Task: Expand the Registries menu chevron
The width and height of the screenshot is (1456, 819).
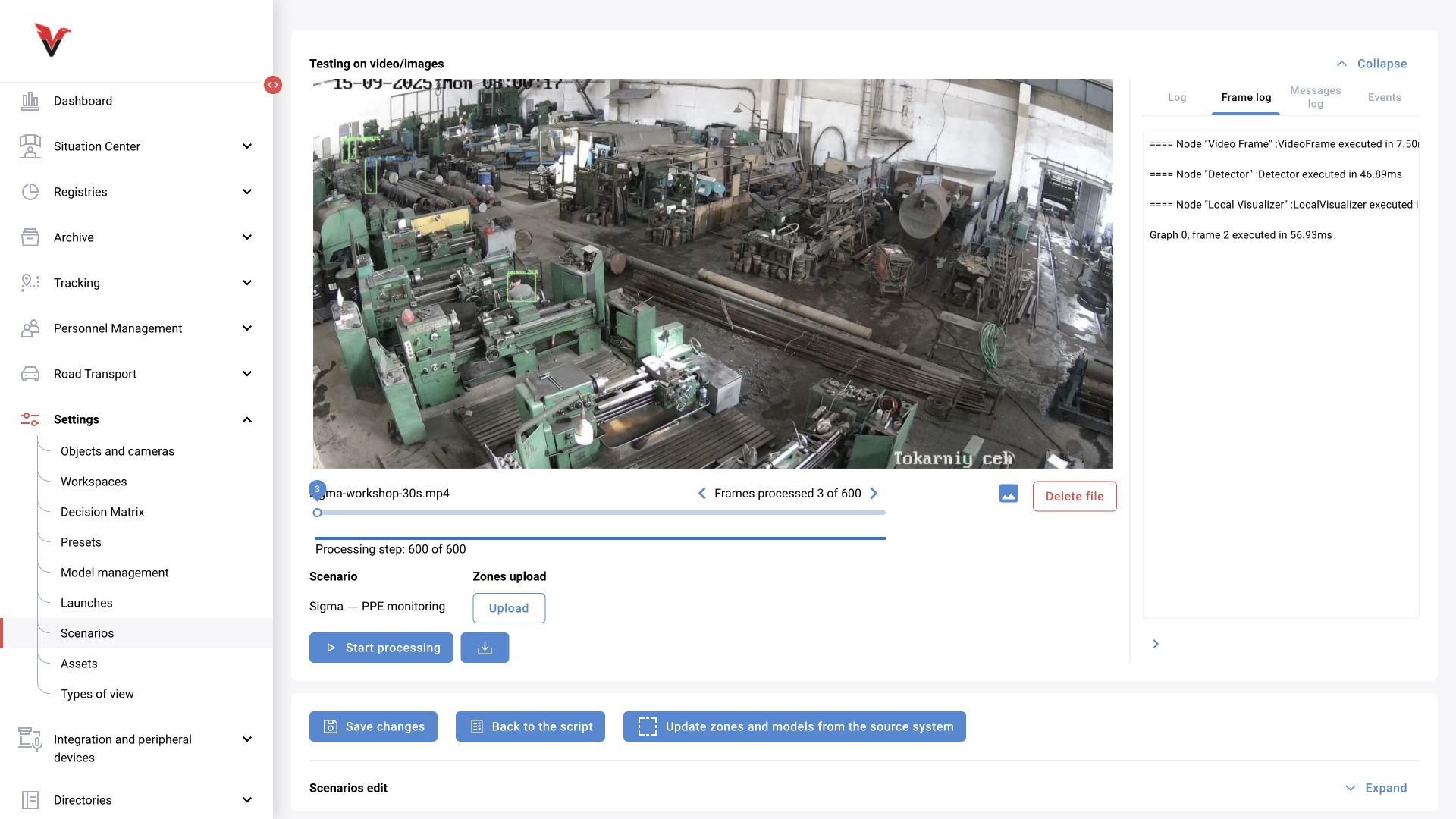Action: 247,192
